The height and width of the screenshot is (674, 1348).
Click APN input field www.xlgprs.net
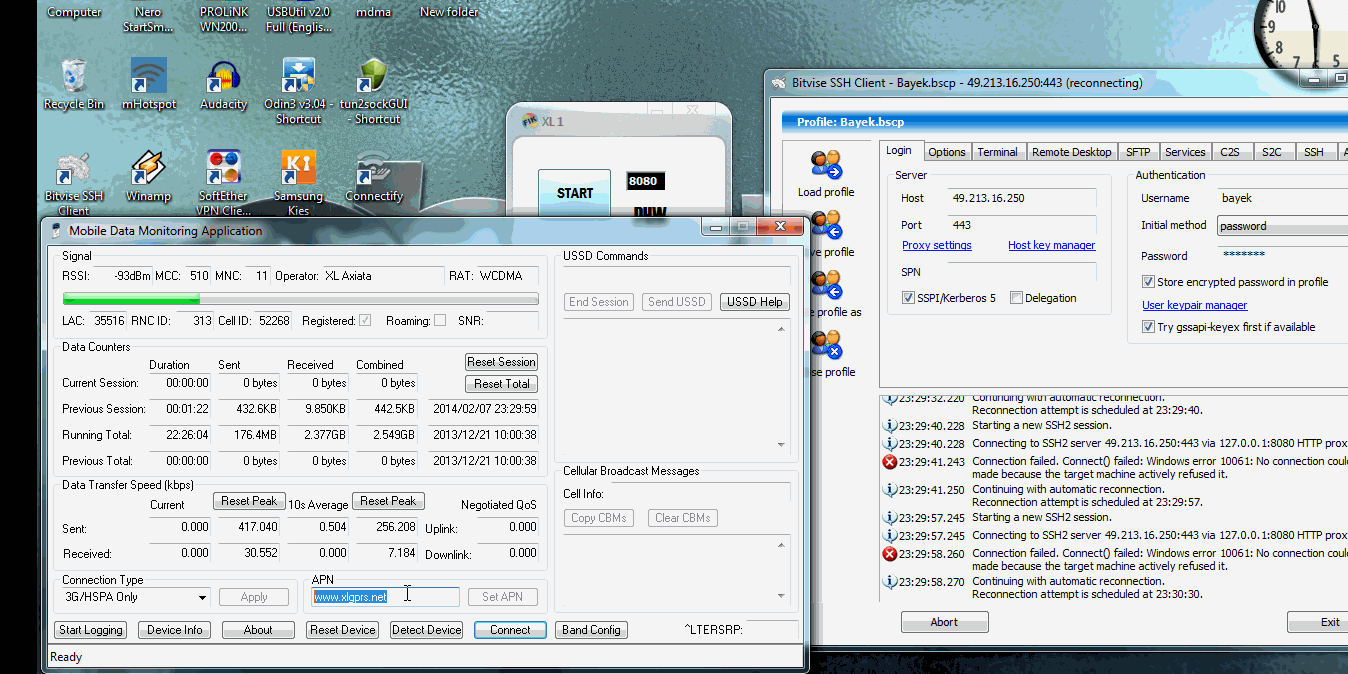[x=385, y=597]
